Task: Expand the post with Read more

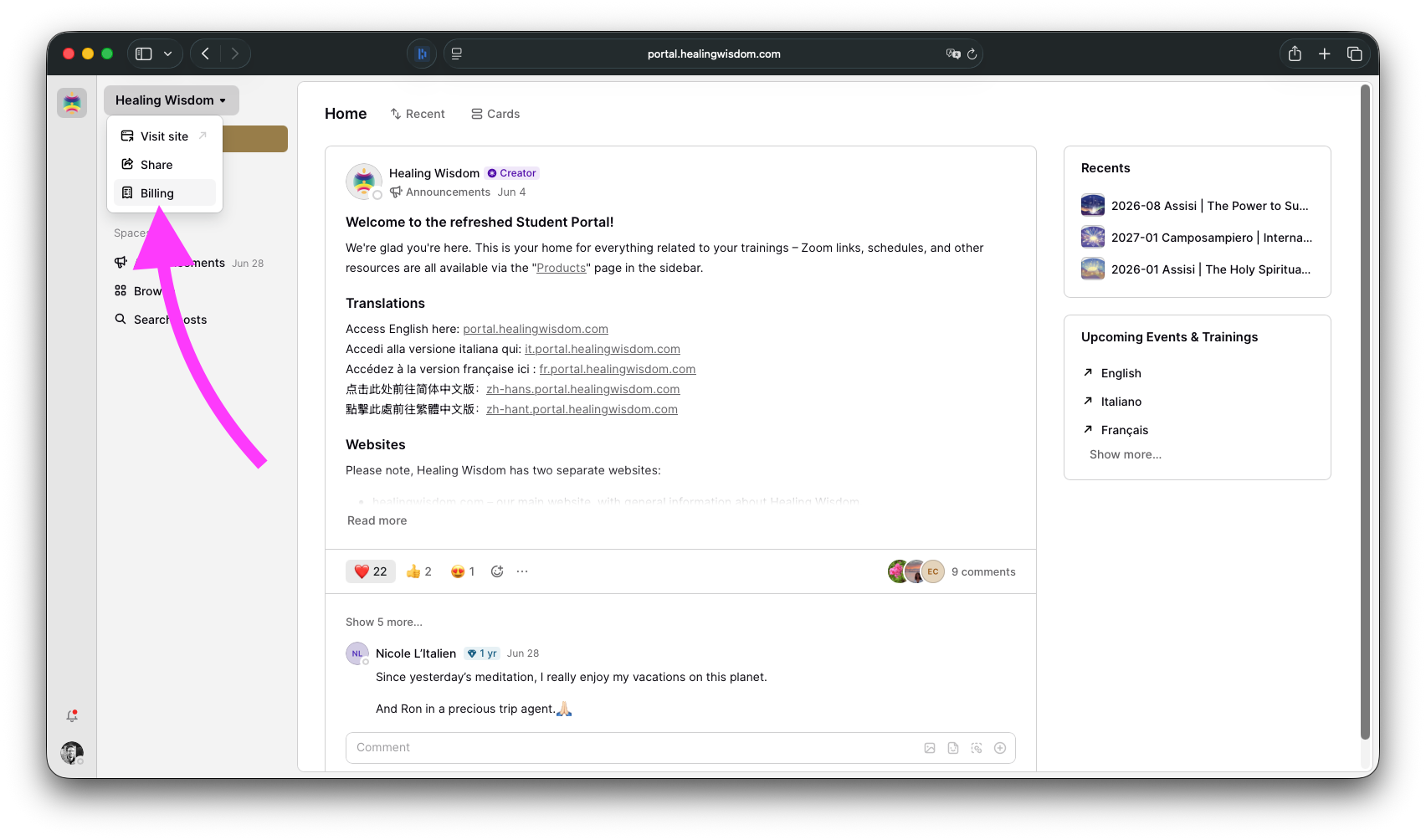Action: point(377,520)
